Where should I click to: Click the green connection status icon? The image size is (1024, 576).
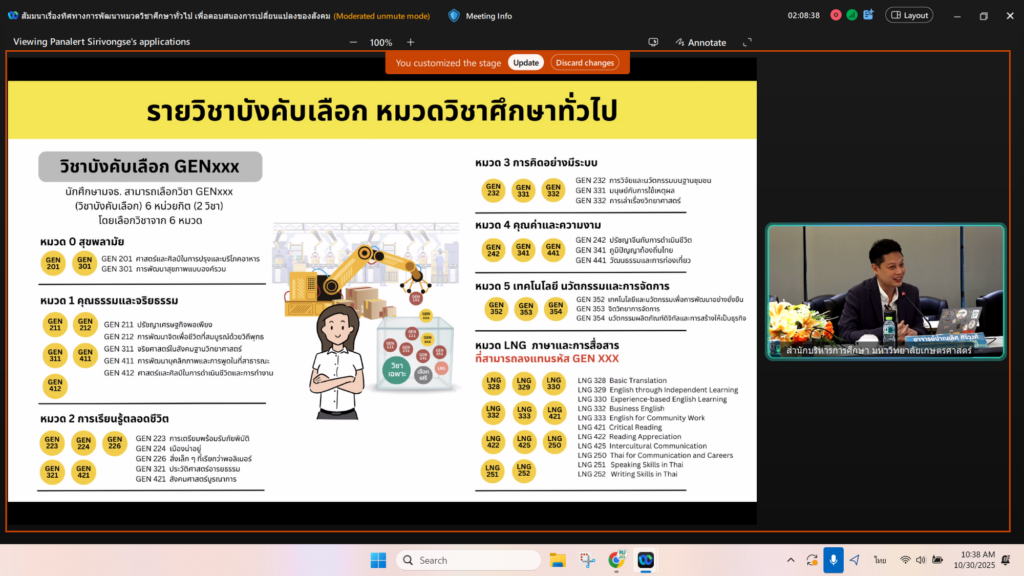pos(852,15)
